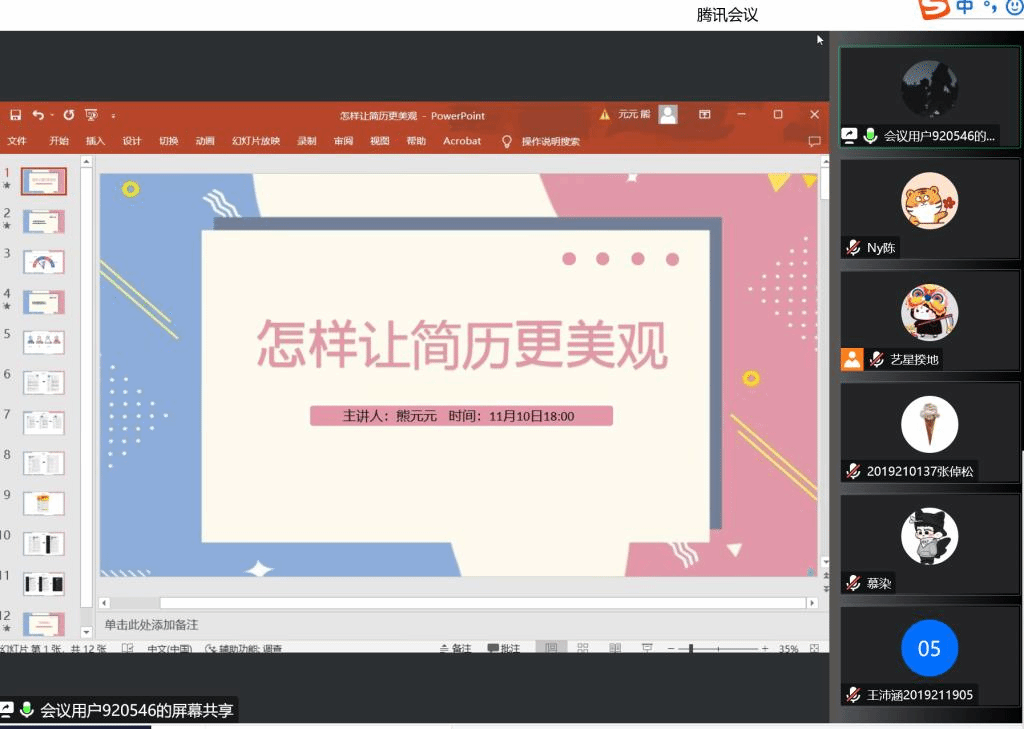Image resolution: width=1024 pixels, height=729 pixels.
Task: Start slideshow from beginning via toolbar icon
Action: 92,115
